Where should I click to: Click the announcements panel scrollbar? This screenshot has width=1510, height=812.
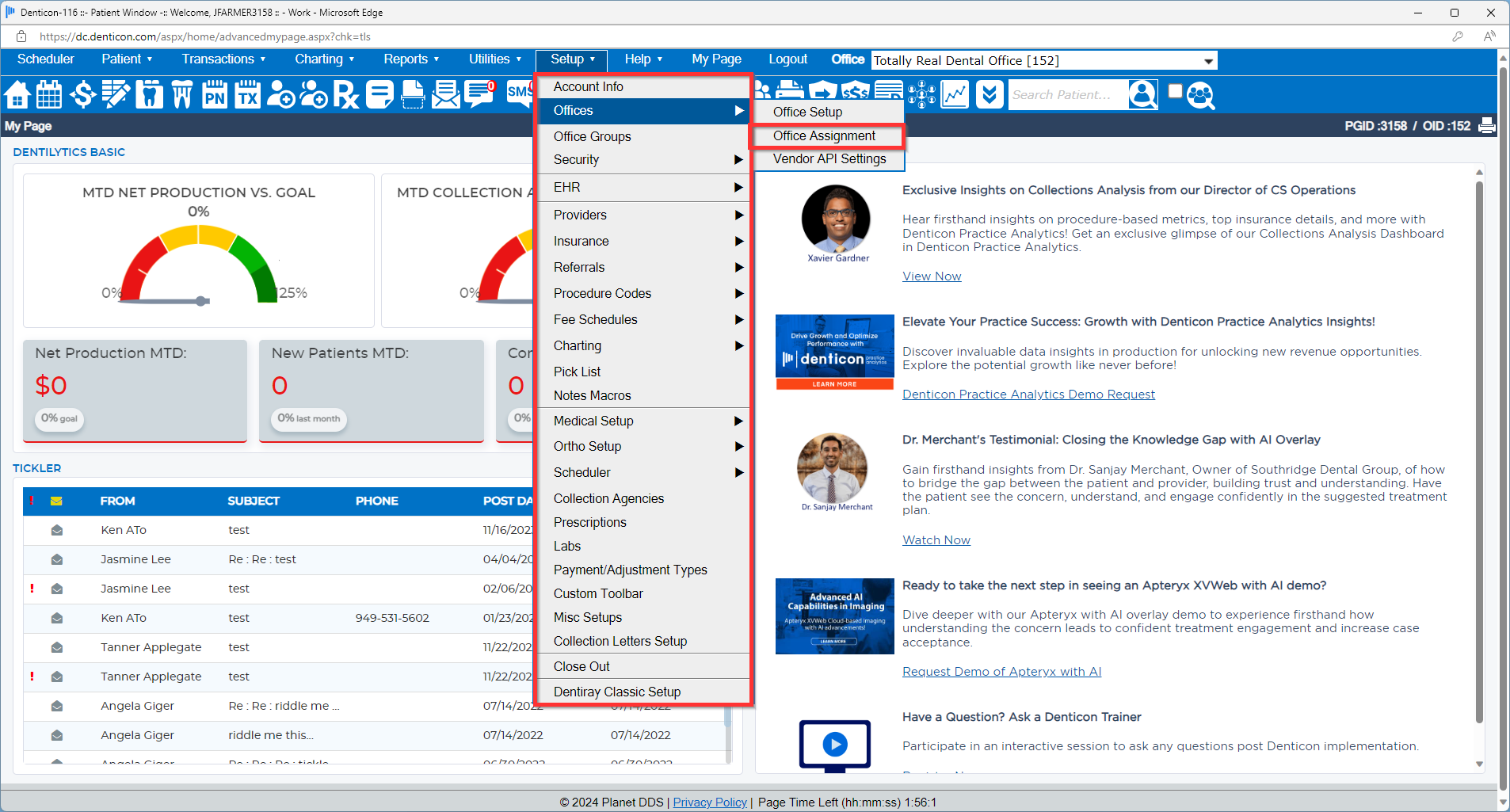[x=1479, y=452]
